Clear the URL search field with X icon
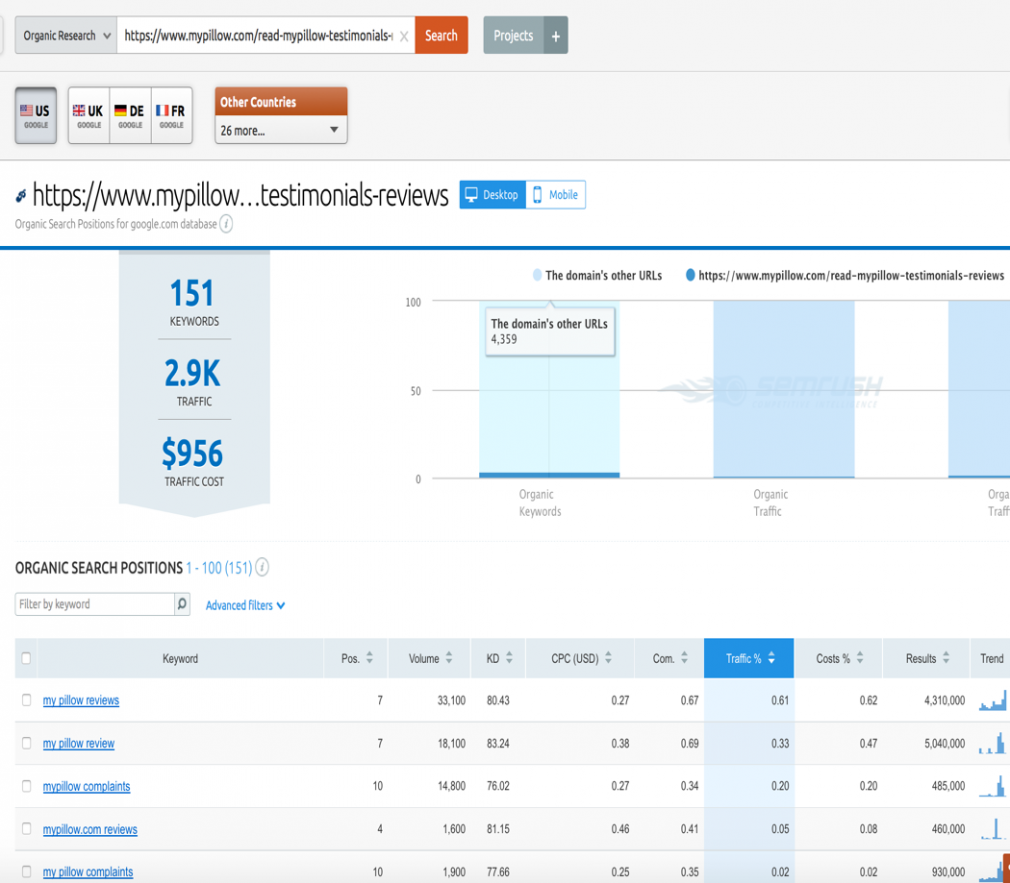 point(404,36)
